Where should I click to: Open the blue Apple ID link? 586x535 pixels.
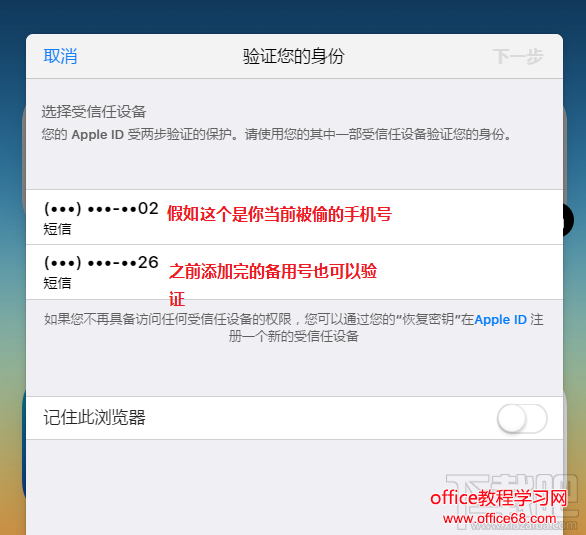500,319
